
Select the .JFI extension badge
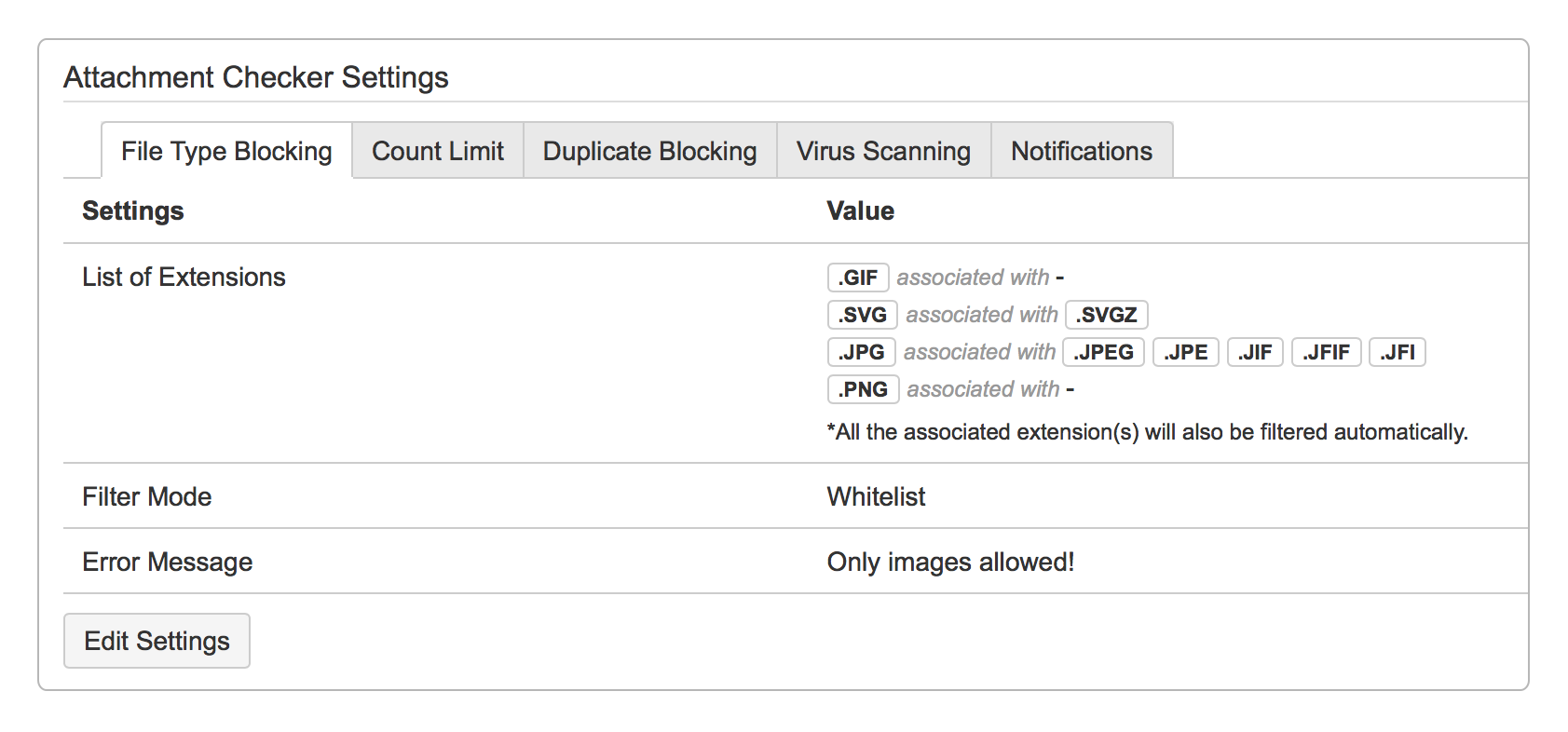pyautogui.click(x=1398, y=351)
